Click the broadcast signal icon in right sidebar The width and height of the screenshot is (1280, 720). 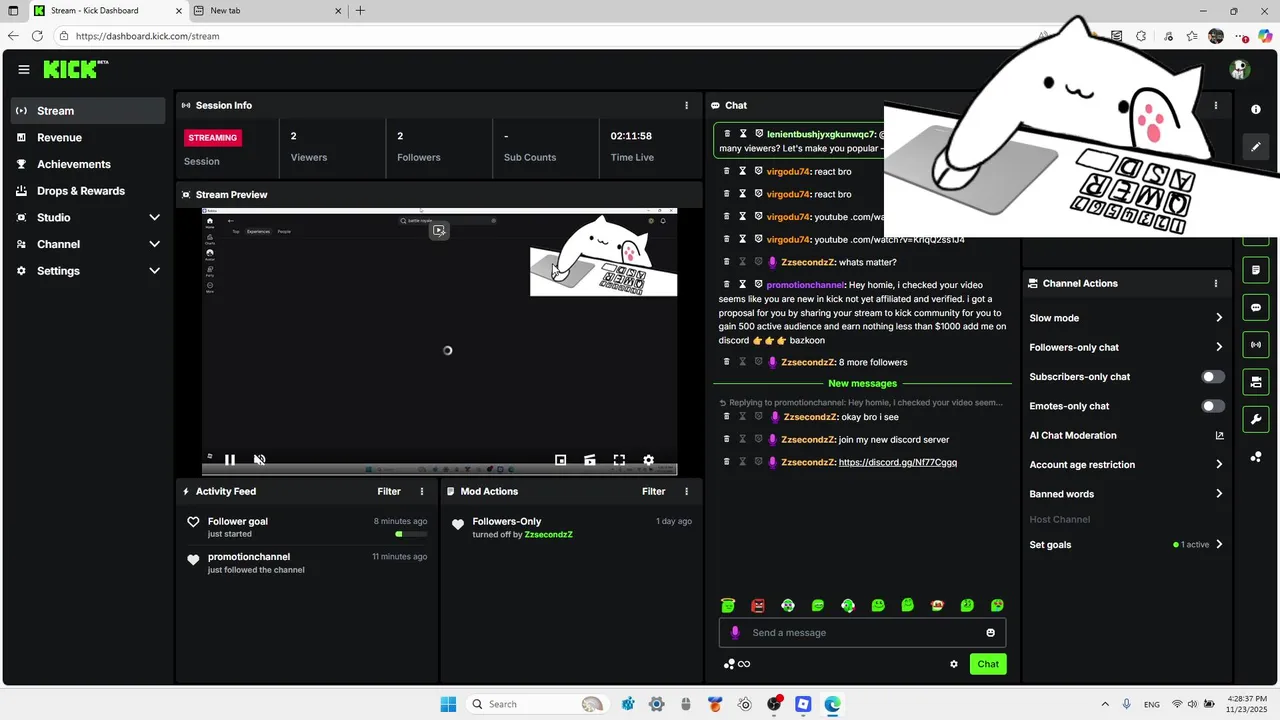click(x=1256, y=345)
